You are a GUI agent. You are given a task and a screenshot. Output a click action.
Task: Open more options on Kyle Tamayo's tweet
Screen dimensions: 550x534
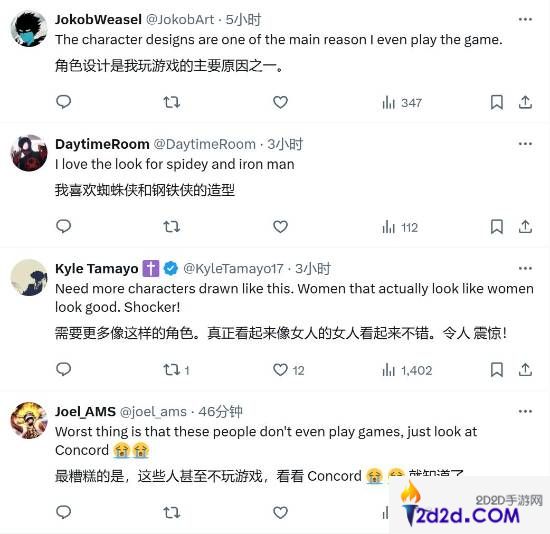tap(525, 268)
